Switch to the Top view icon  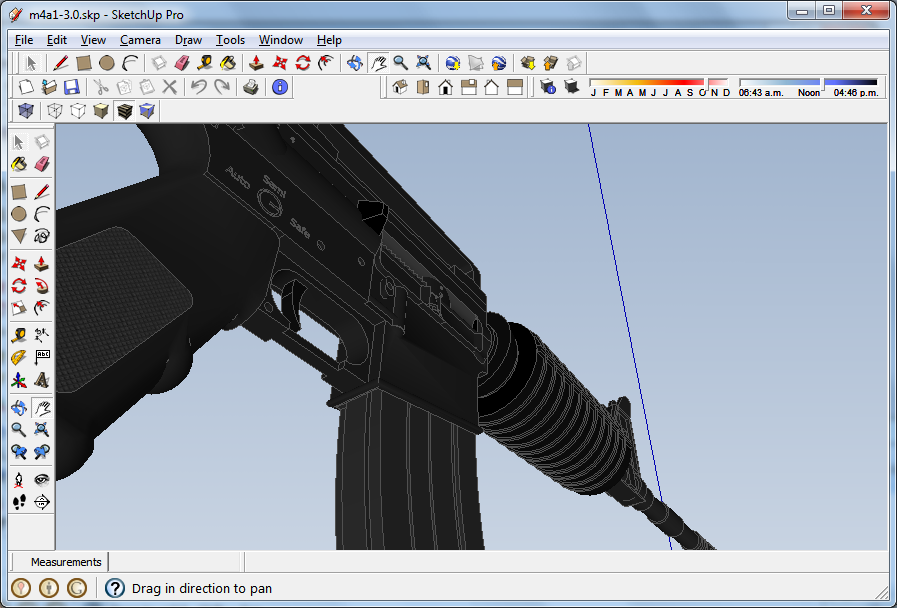(423, 87)
